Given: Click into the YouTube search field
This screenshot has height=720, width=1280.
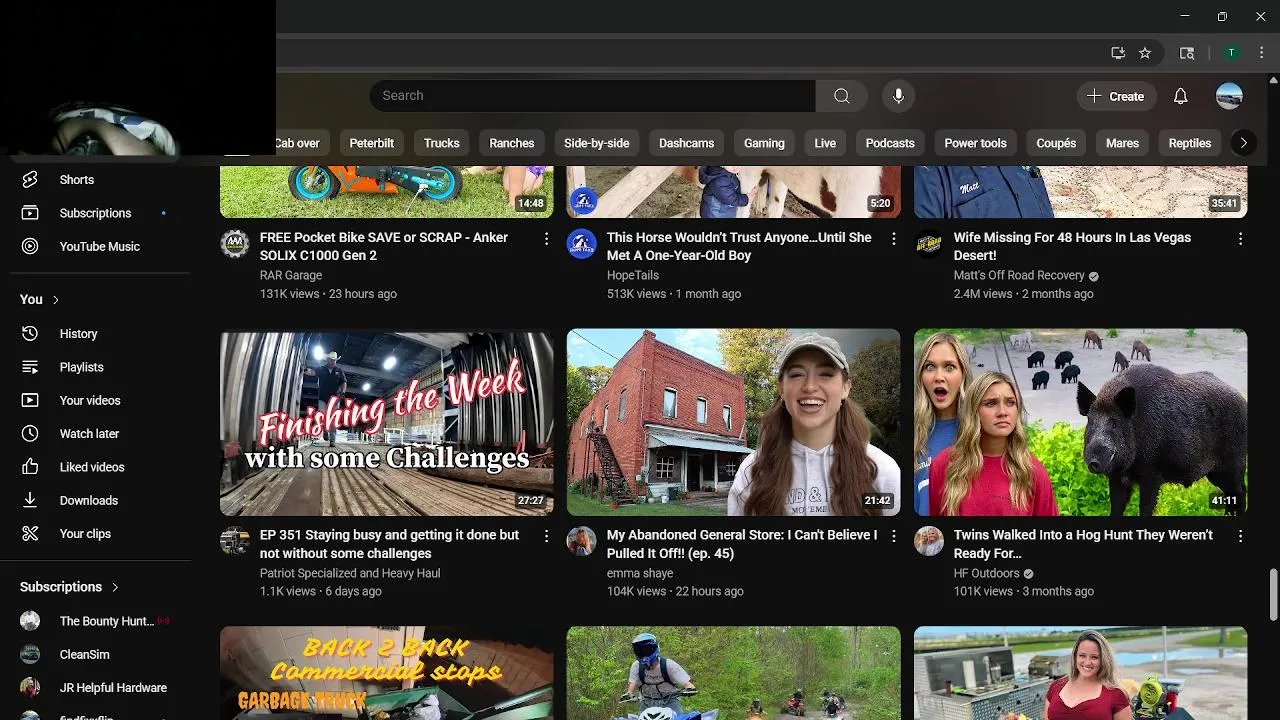Looking at the screenshot, I should coord(592,96).
